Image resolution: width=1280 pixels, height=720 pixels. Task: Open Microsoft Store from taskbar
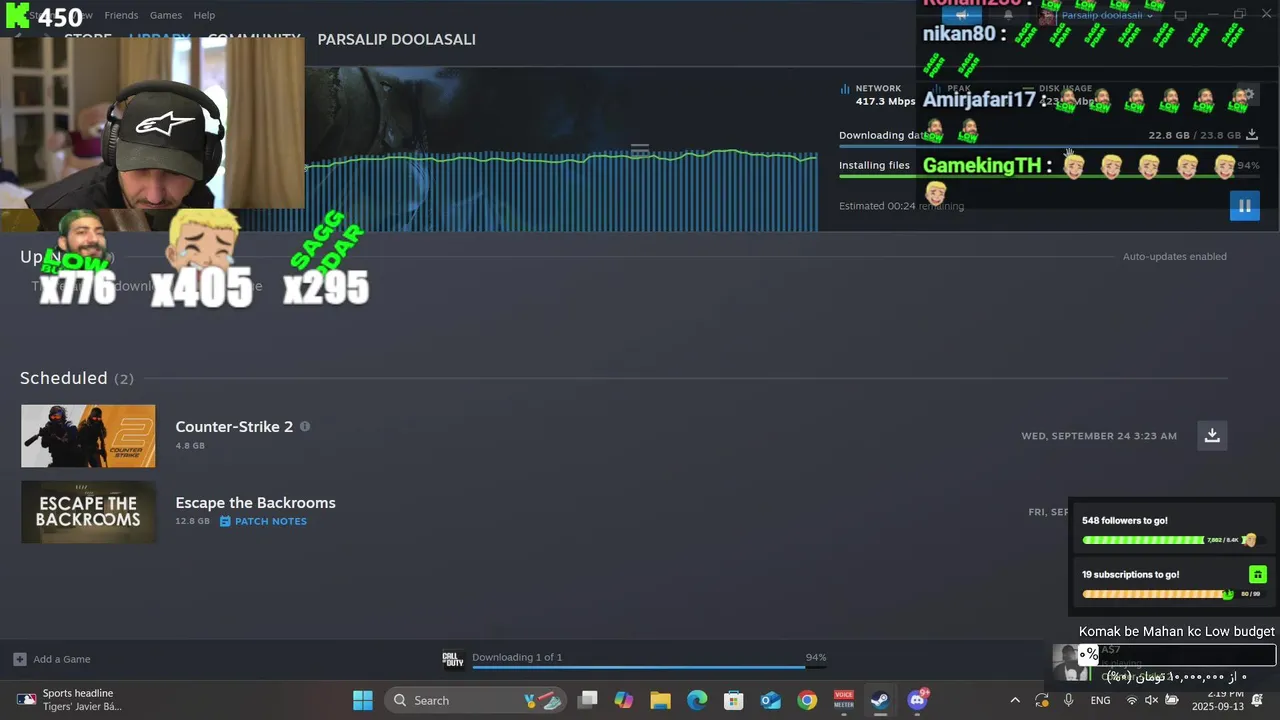tap(734, 700)
